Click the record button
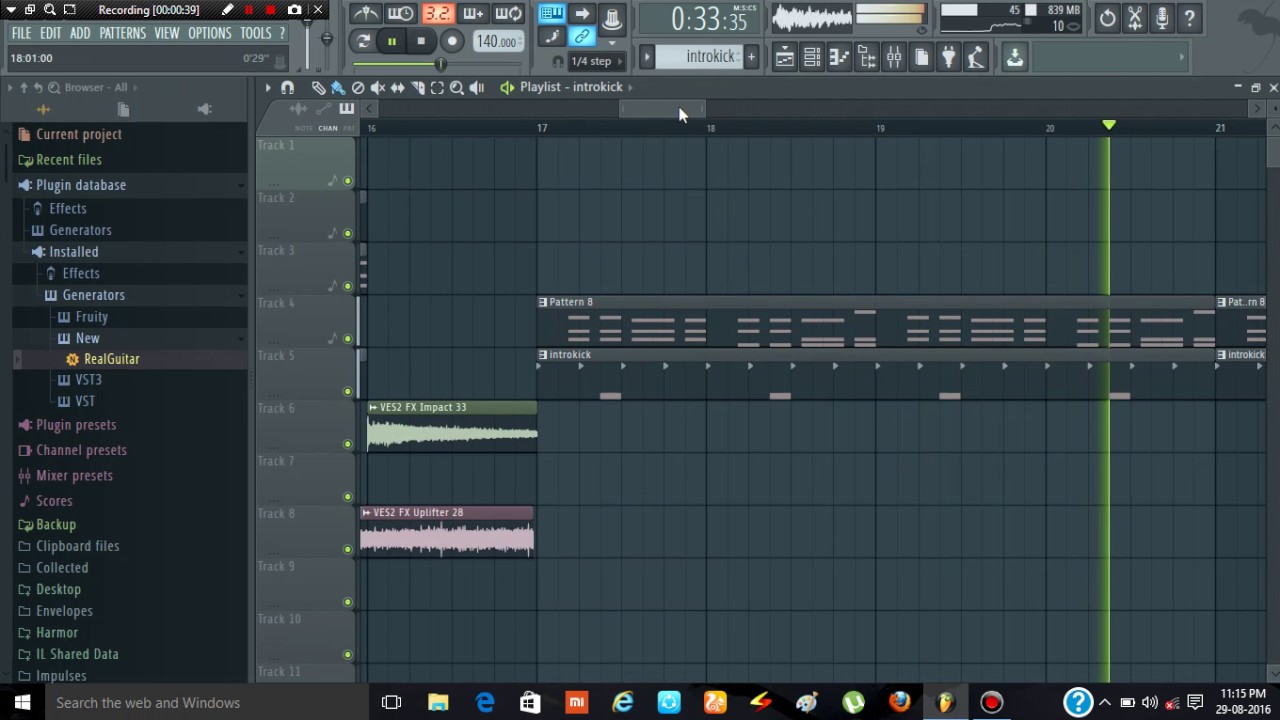Image resolution: width=1280 pixels, height=720 pixels. coord(452,41)
